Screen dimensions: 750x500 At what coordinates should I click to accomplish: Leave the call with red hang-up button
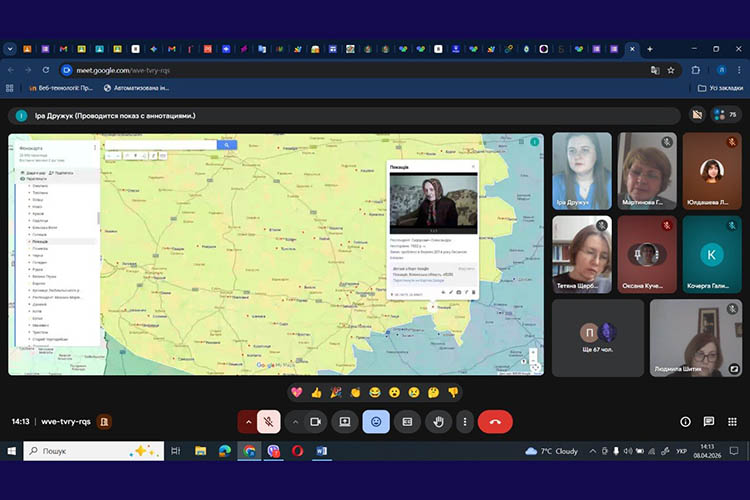click(495, 422)
